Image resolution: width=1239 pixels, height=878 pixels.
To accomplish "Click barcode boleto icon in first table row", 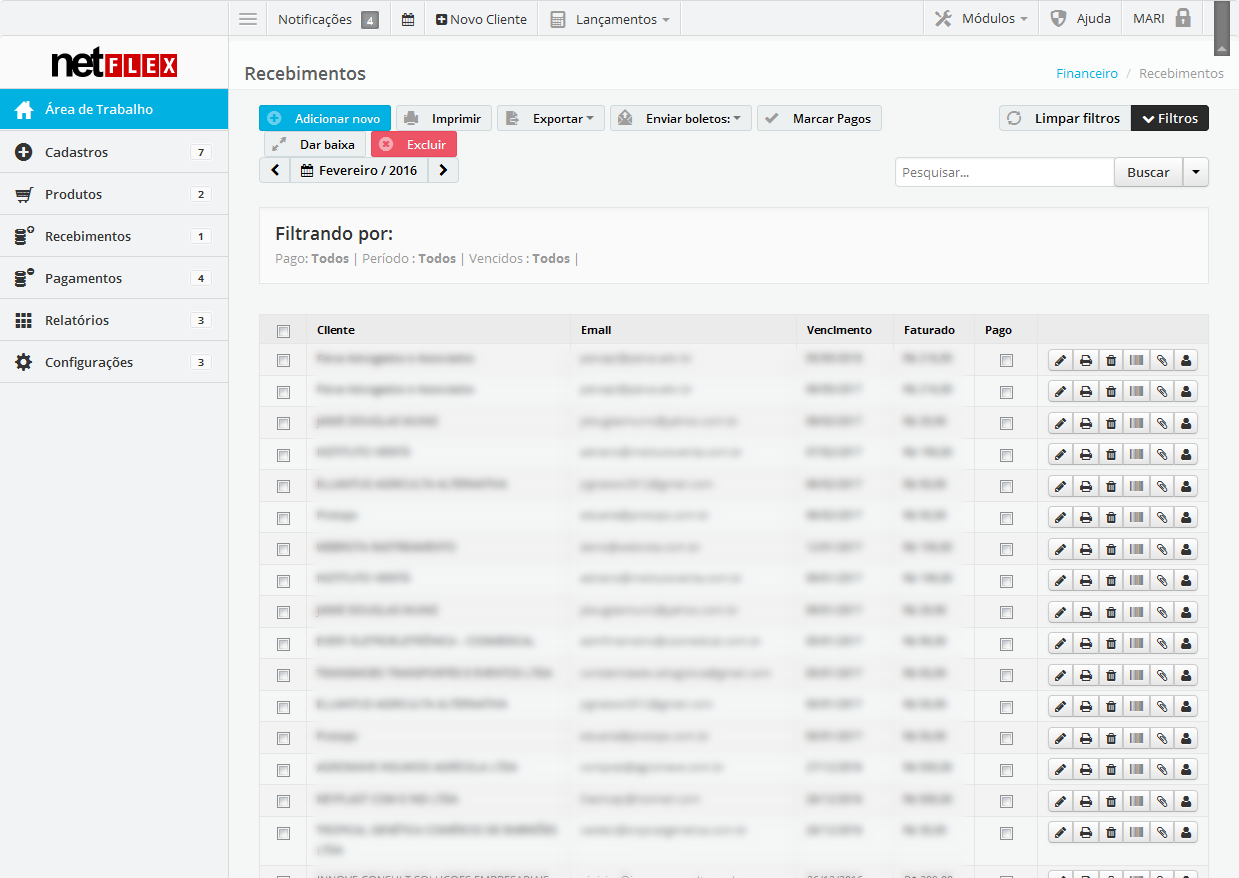I will tap(1136, 361).
